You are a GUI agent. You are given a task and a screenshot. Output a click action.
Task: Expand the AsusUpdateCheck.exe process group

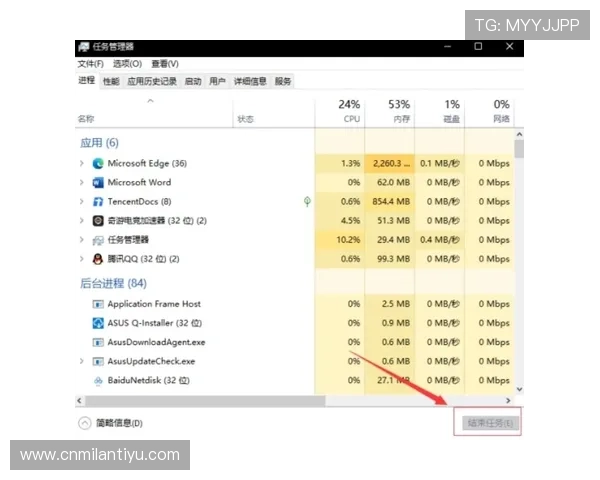pos(82,361)
